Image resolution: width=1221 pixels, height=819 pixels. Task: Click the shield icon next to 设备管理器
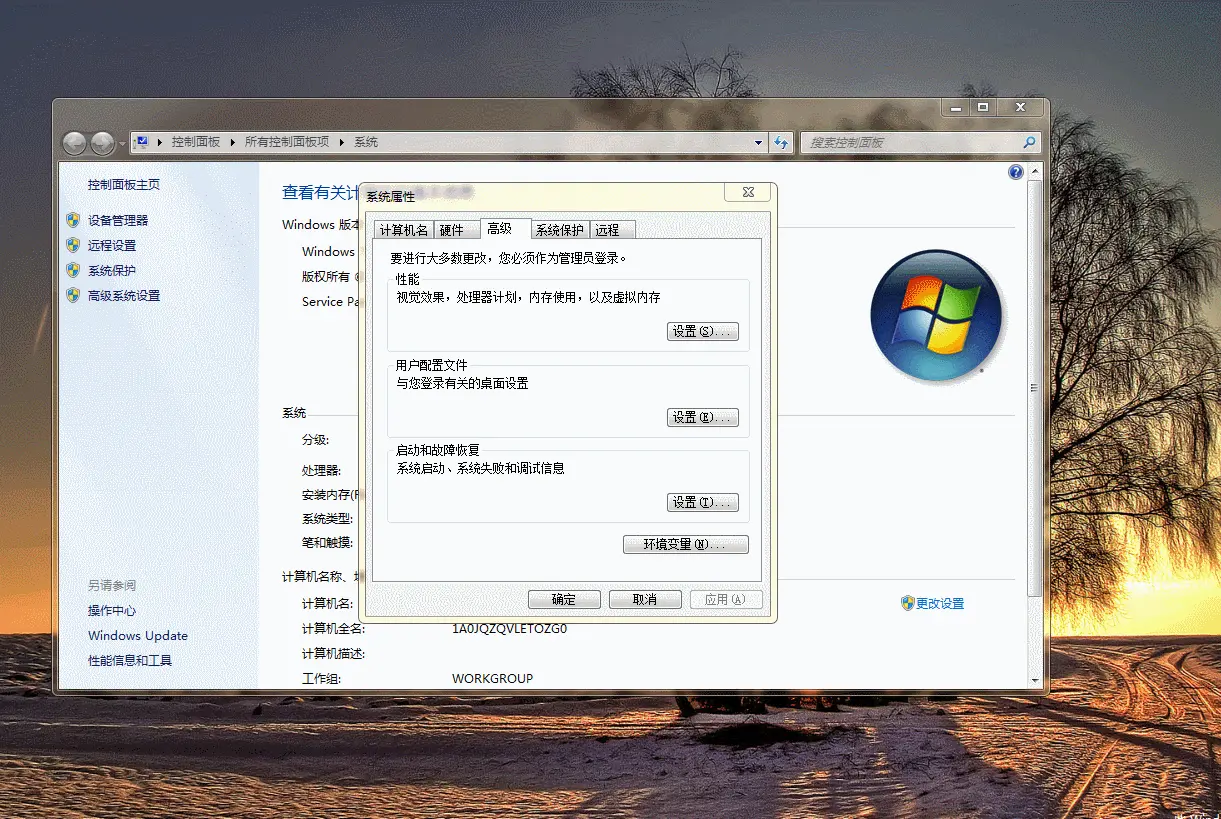point(74,220)
